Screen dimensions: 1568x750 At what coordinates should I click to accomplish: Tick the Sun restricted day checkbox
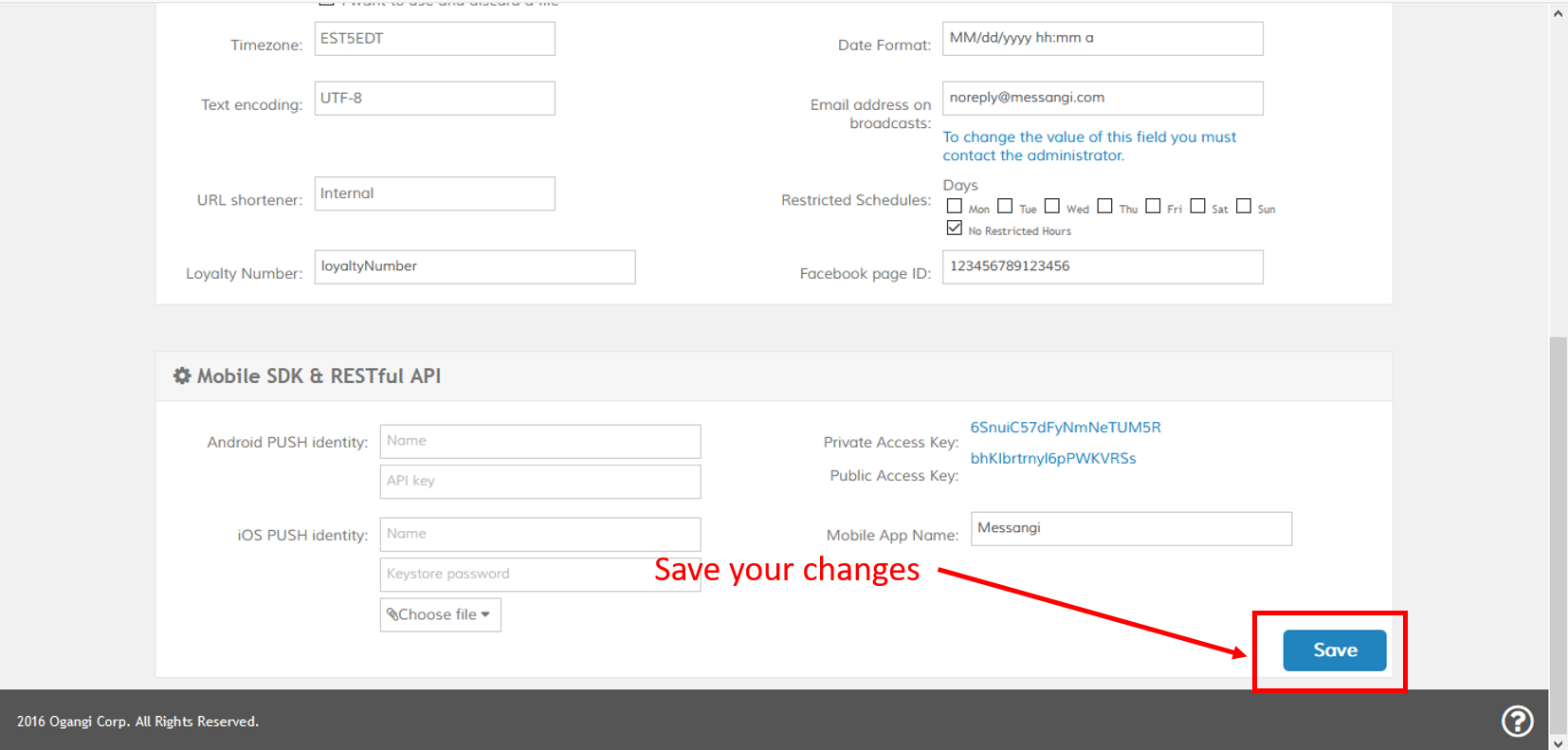(1244, 206)
